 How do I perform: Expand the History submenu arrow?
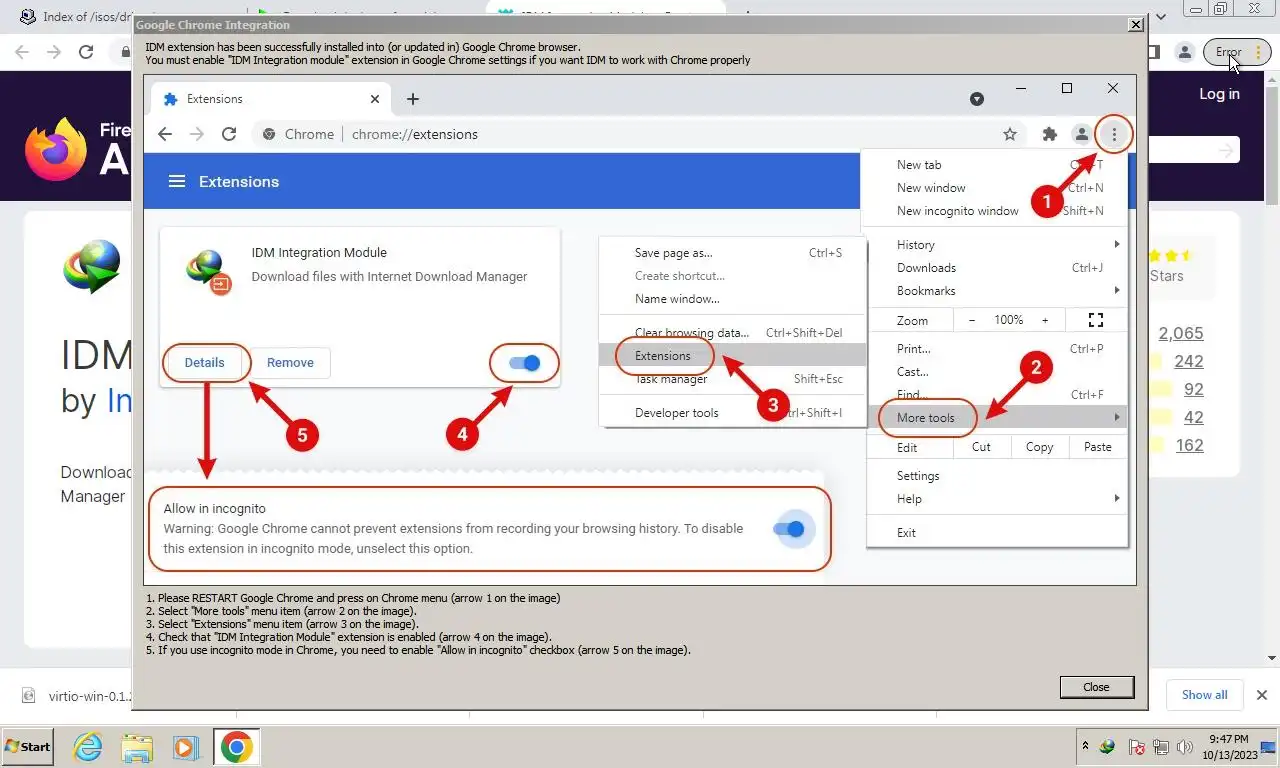(x=1117, y=244)
